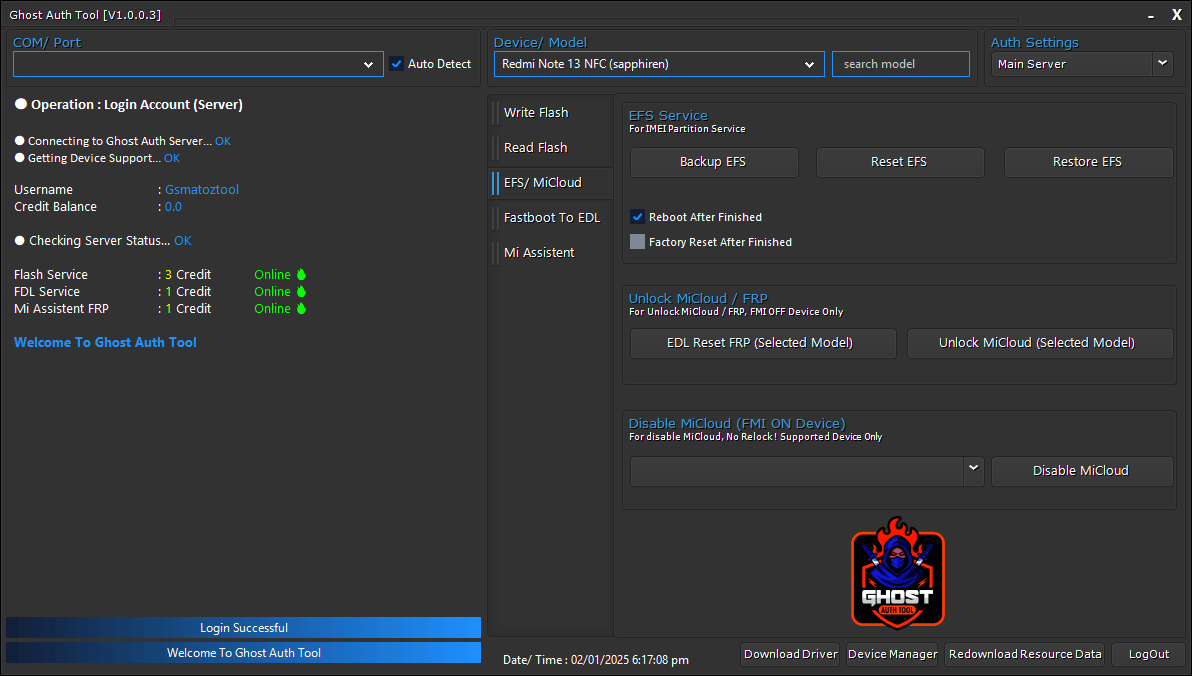This screenshot has height=676, width=1192.
Task: Run EDL Reset FRP for selected model
Action: point(762,343)
